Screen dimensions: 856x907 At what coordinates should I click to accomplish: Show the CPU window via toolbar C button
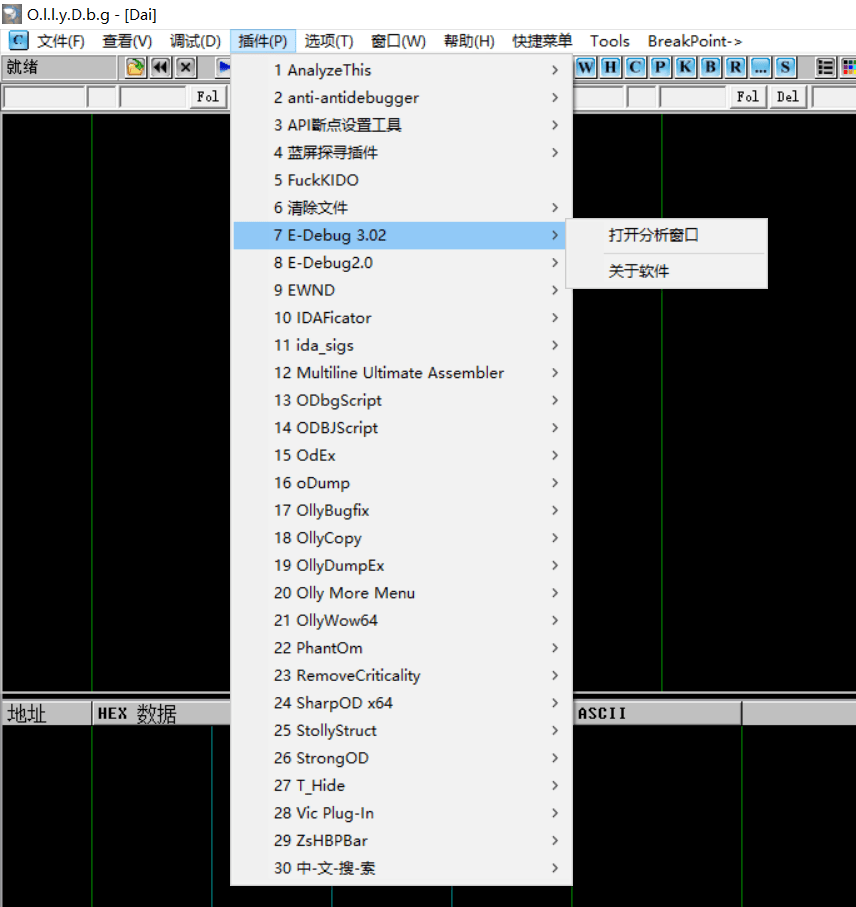635,68
